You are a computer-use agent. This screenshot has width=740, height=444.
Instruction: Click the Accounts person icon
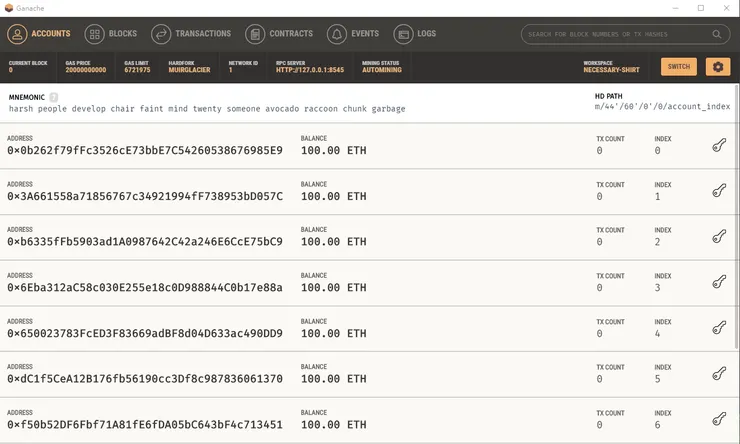click(x=17, y=34)
